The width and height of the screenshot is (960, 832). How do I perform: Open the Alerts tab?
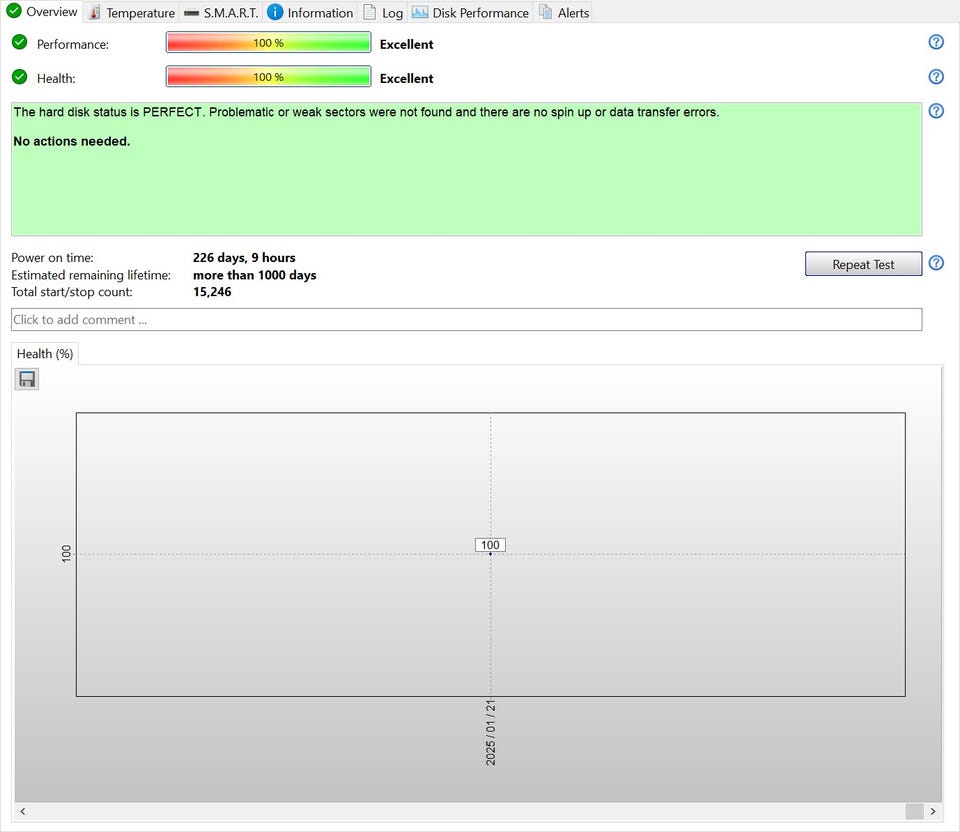564,13
